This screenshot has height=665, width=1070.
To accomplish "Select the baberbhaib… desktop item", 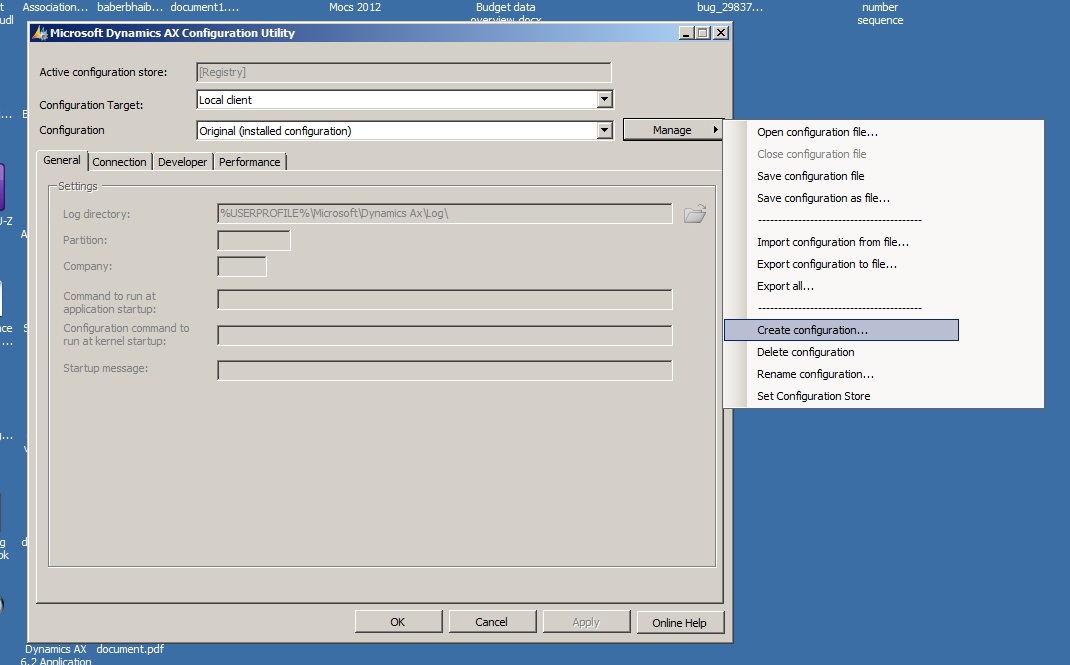I will coord(130,8).
